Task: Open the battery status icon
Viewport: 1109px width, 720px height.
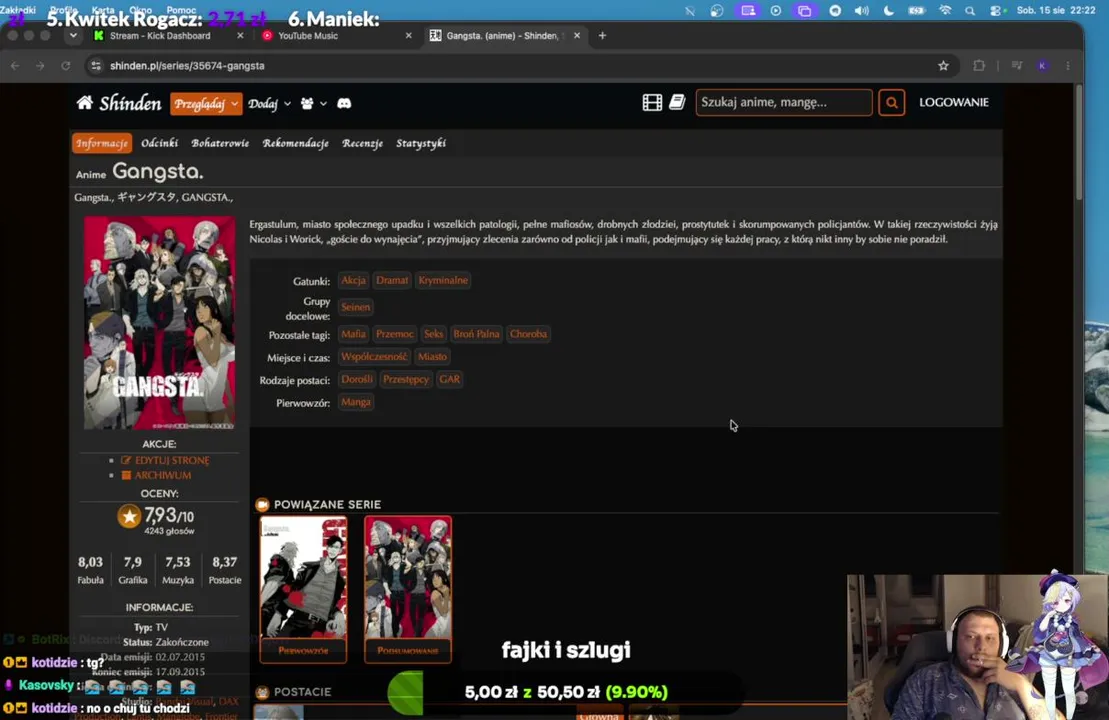Action: (x=917, y=11)
